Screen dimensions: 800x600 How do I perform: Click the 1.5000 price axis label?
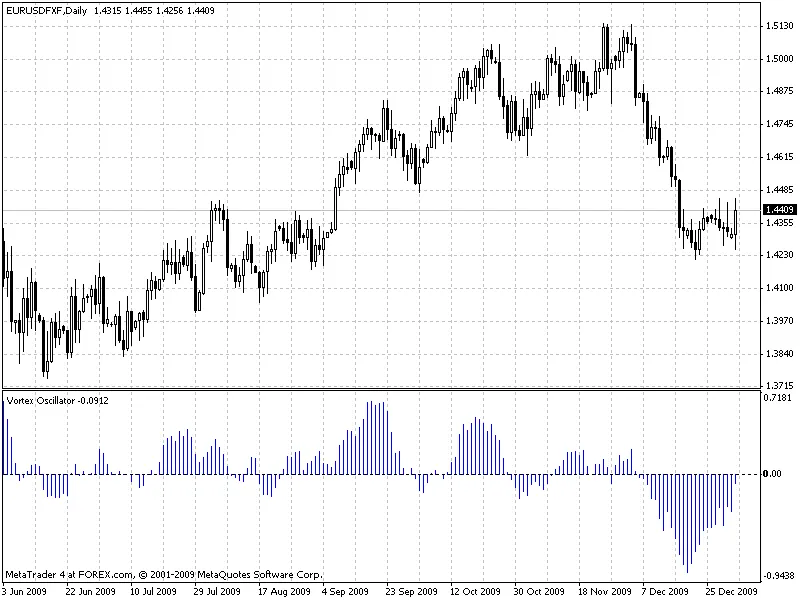point(778,59)
